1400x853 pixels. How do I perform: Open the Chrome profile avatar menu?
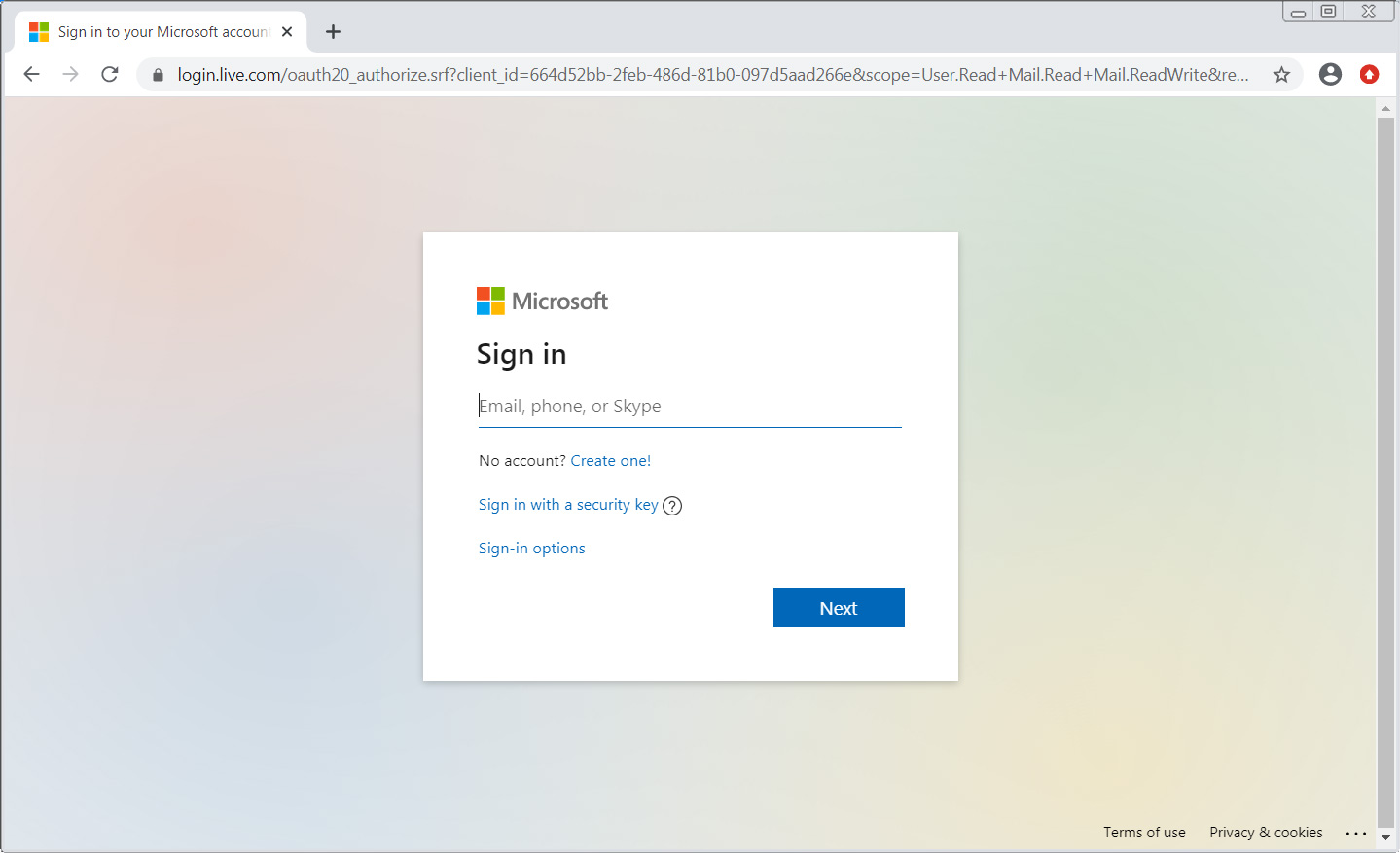pos(1330,74)
